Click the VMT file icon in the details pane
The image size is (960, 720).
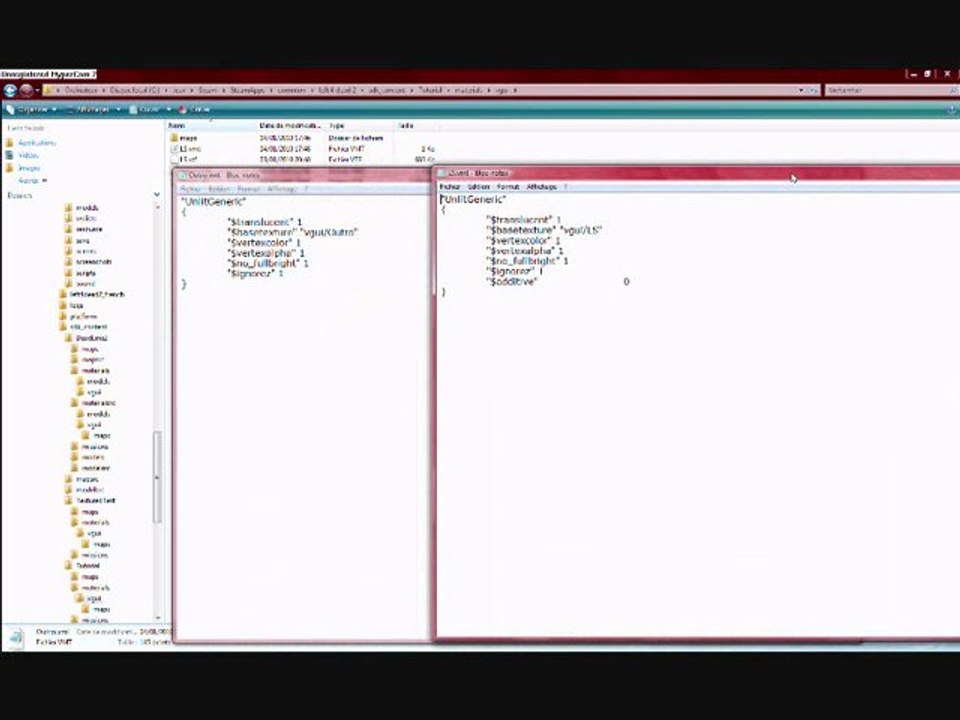[x=16, y=637]
